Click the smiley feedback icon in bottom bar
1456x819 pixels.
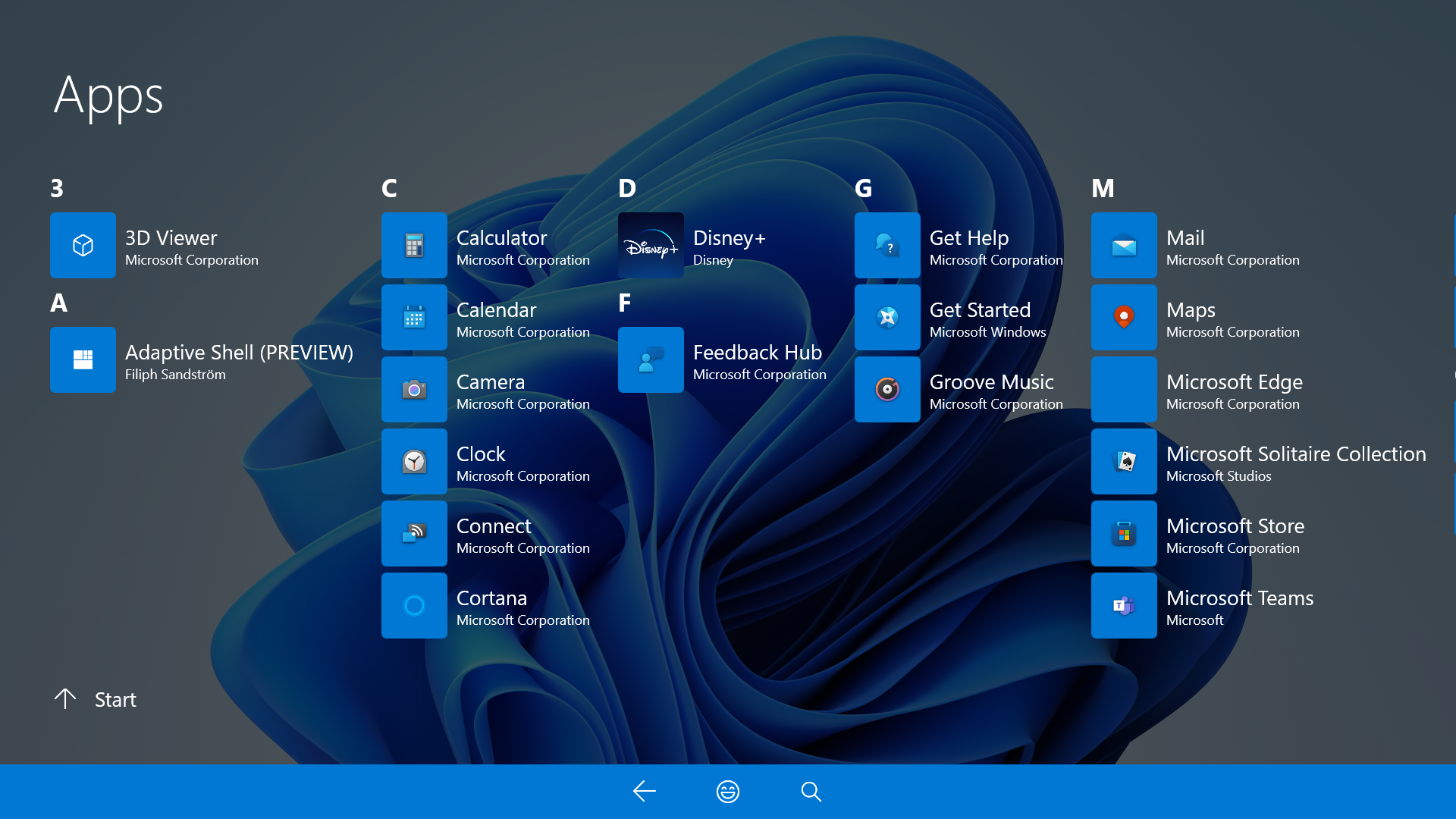click(728, 792)
